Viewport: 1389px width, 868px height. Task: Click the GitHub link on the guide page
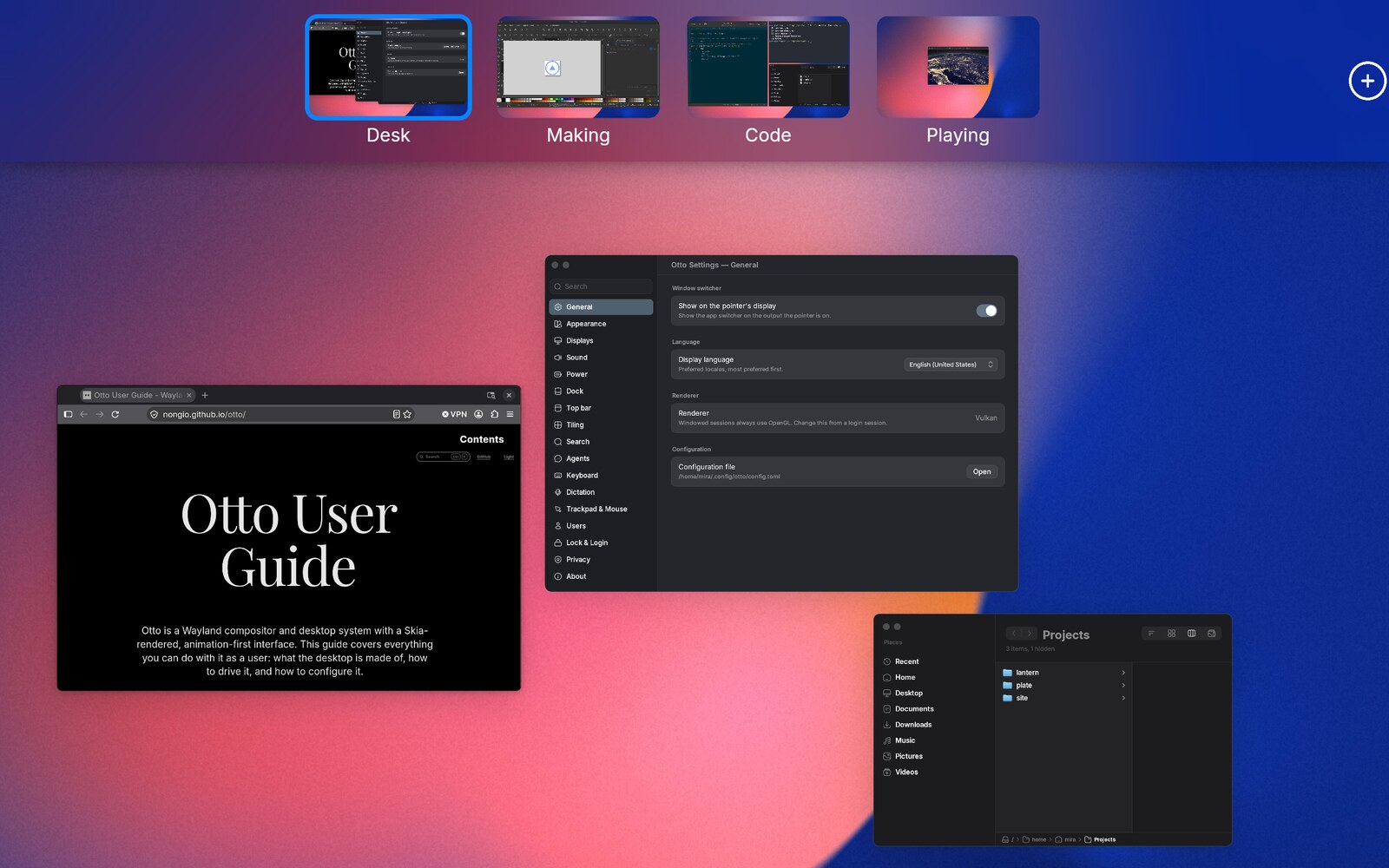click(x=484, y=457)
